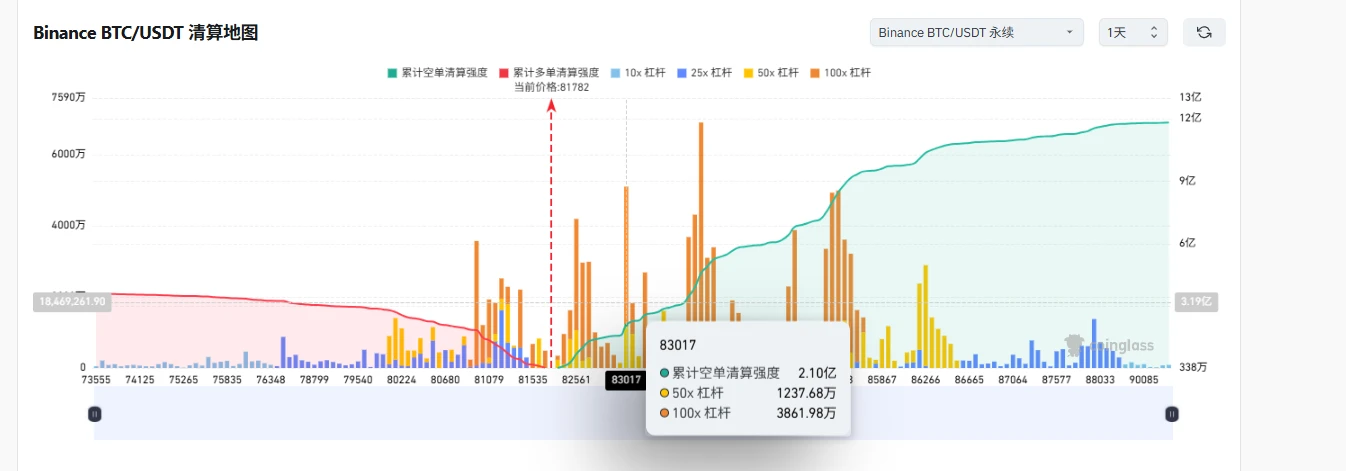Viewport: 1346px width, 471px height.
Task: Toggle 累计多单清算强度 legend series
Action: [x=549, y=73]
